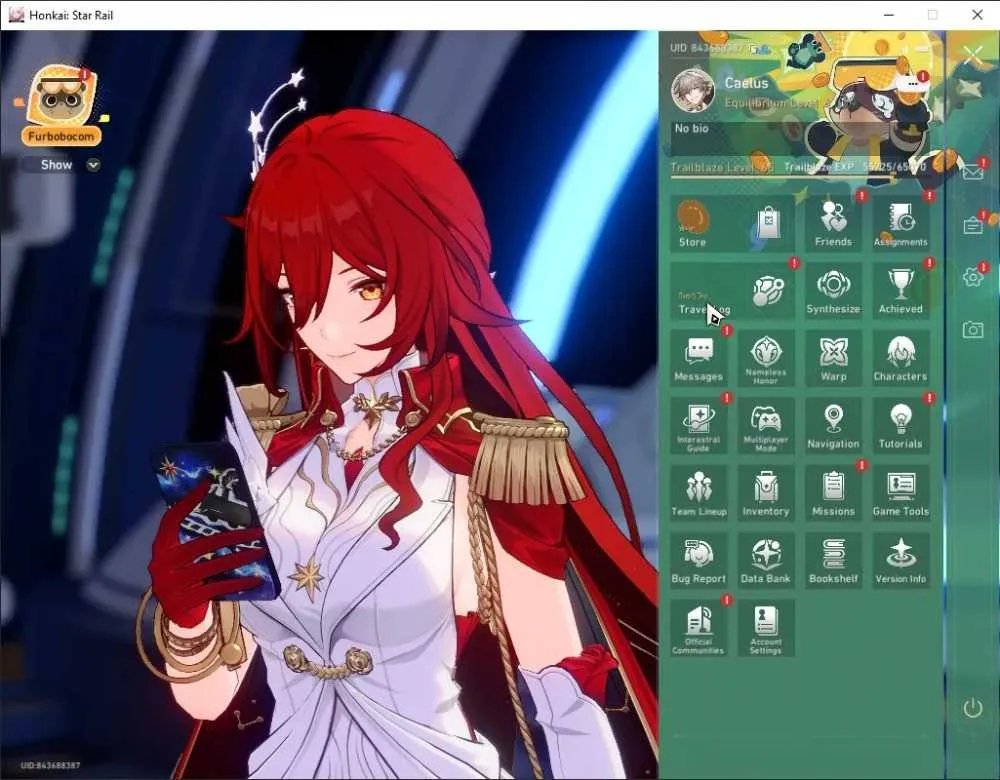
Task: Open the Navigation map
Action: pyautogui.click(x=833, y=426)
